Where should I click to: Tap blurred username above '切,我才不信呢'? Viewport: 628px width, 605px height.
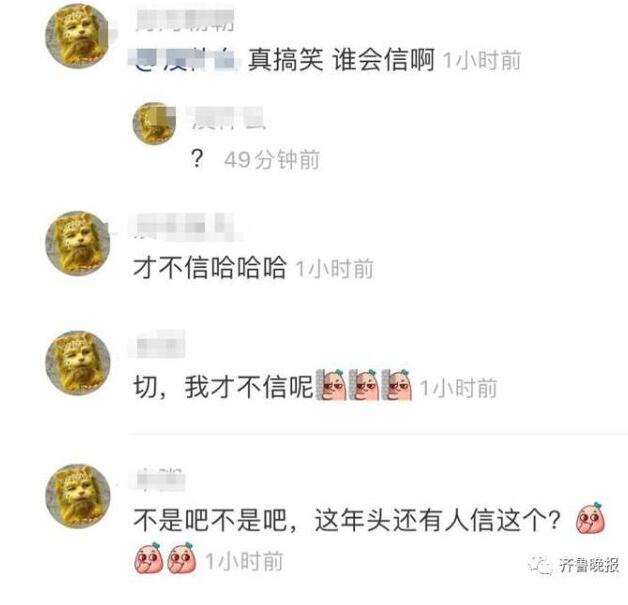(157, 344)
